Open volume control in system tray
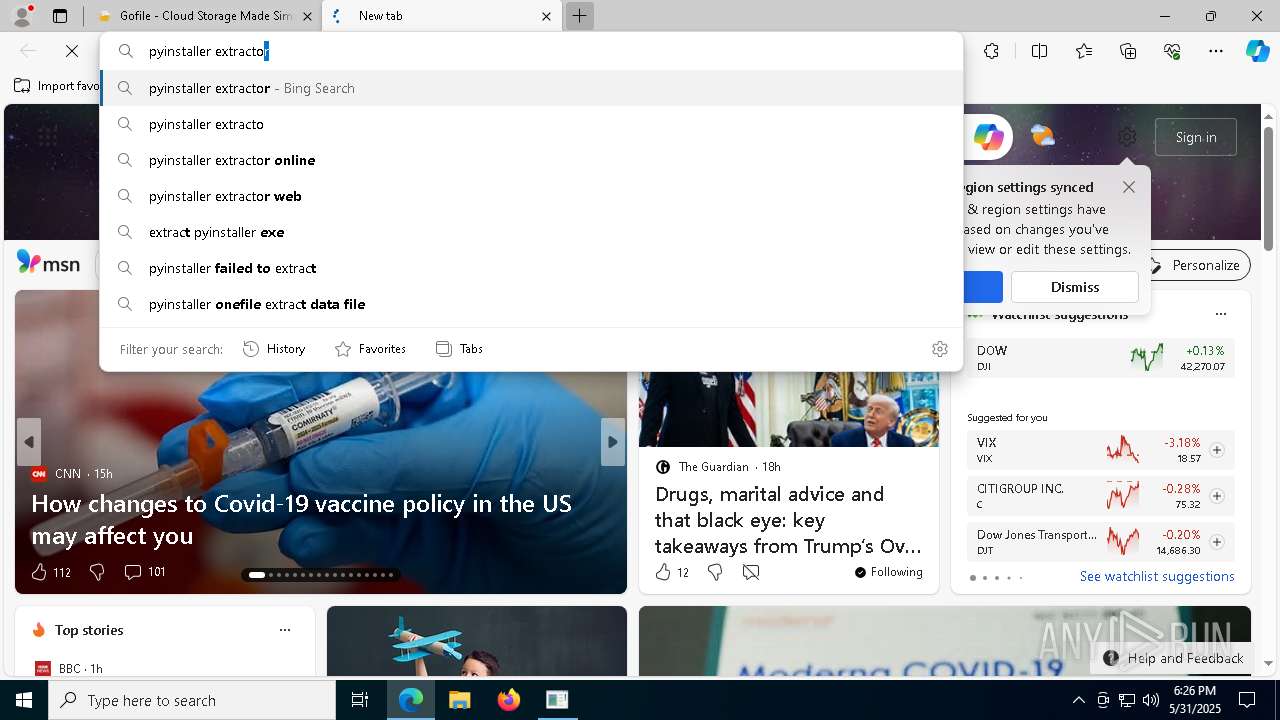The height and width of the screenshot is (720, 1280). point(1150,700)
